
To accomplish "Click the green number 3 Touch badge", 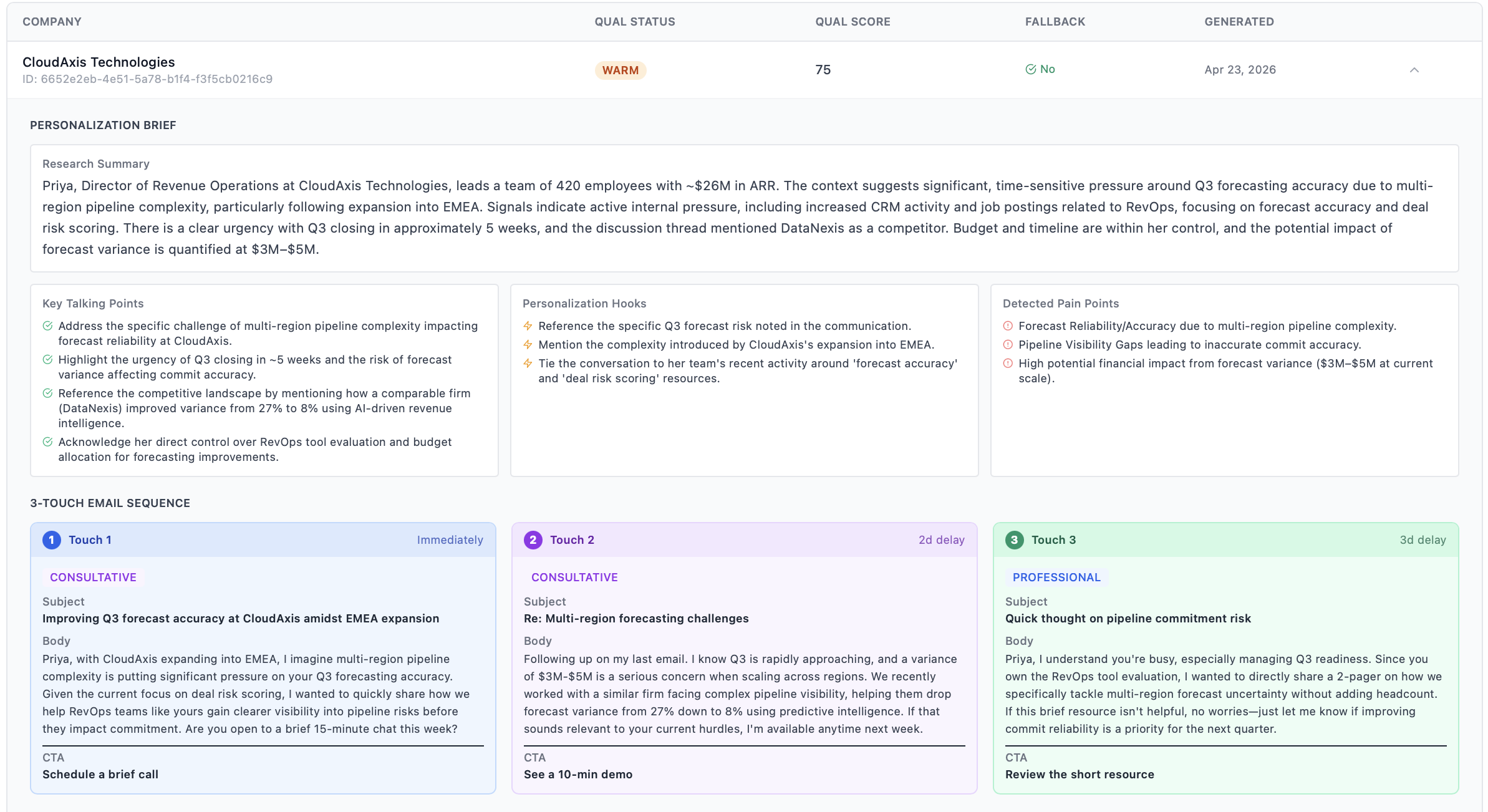I will click(x=1015, y=540).
